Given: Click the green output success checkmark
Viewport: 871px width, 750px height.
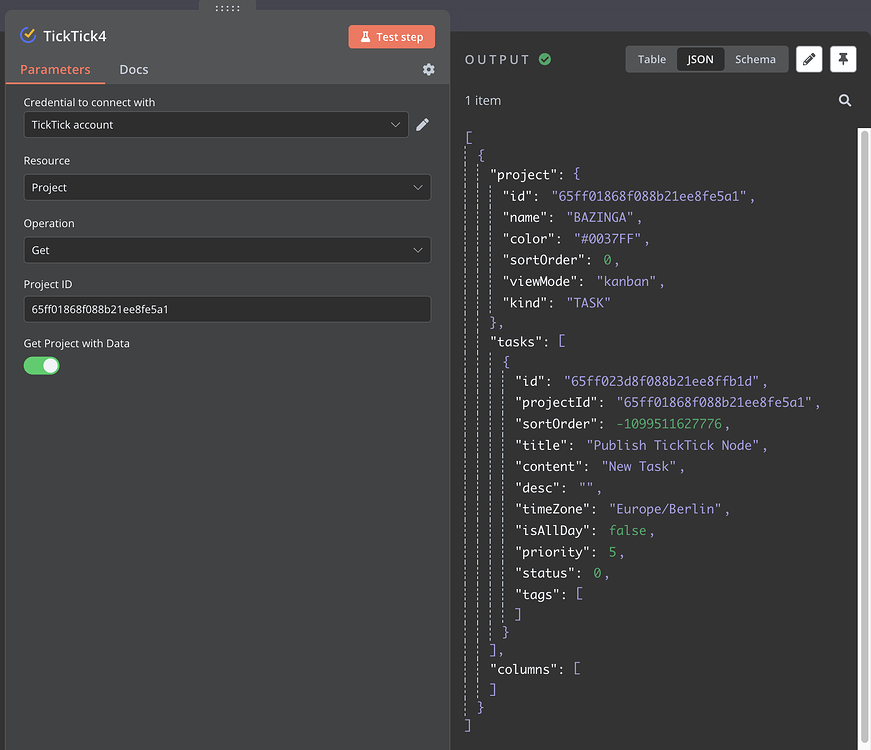Looking at the screenshot, I should point(545,60).
